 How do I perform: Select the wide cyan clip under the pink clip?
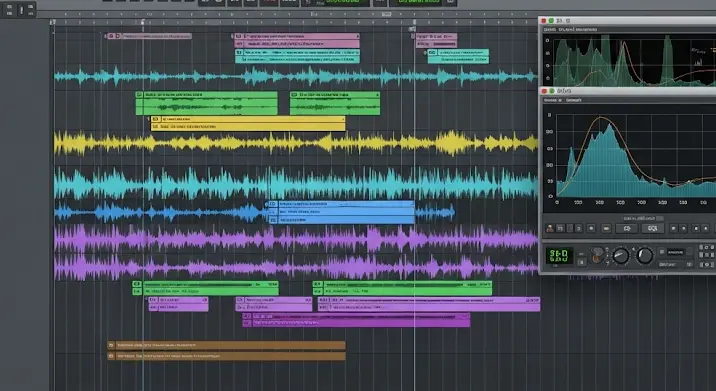297,56
